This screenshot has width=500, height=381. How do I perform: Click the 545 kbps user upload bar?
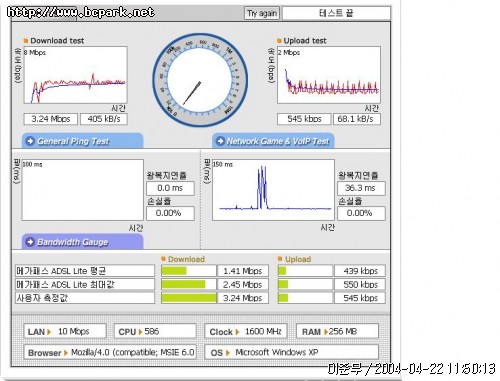pyautogui.click(x=305, y=298)
